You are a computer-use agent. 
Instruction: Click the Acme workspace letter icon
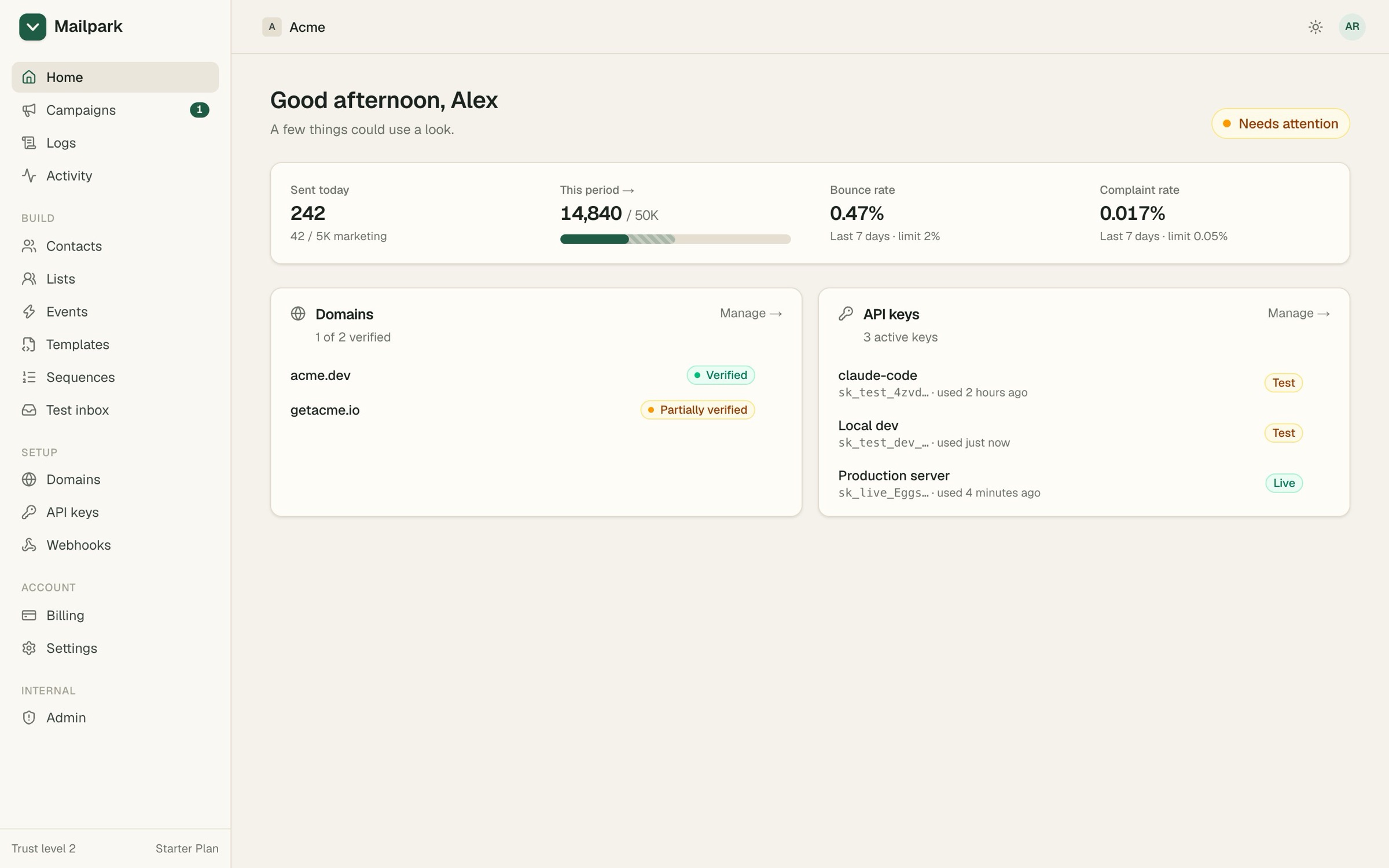tap(272, 27)
